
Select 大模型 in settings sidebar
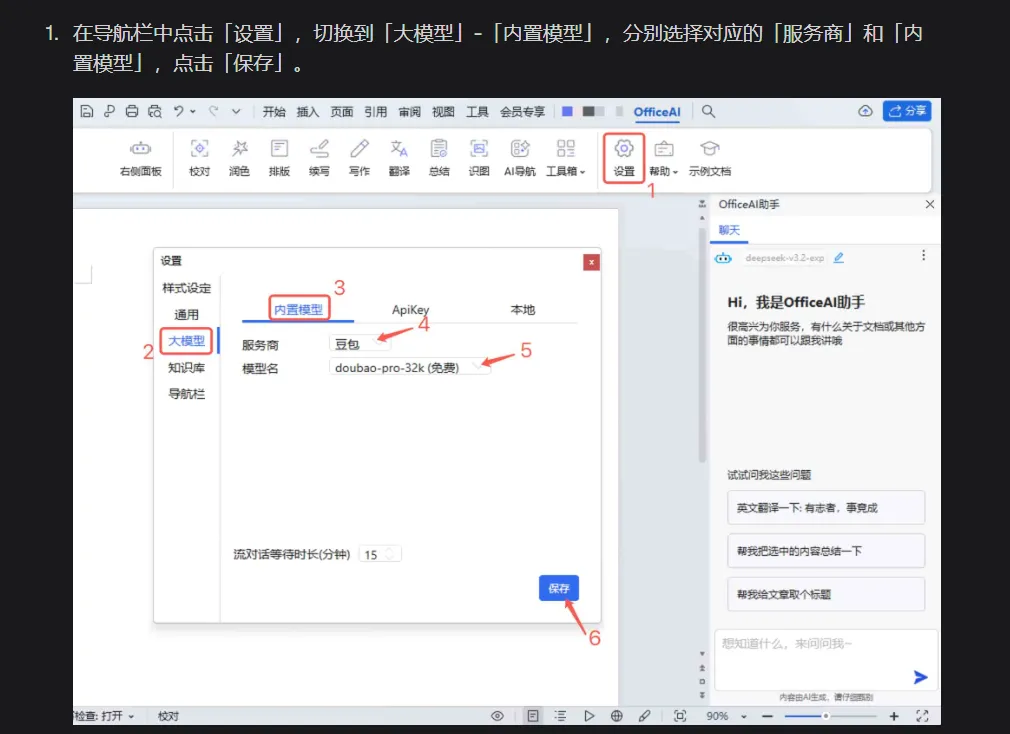186,341
